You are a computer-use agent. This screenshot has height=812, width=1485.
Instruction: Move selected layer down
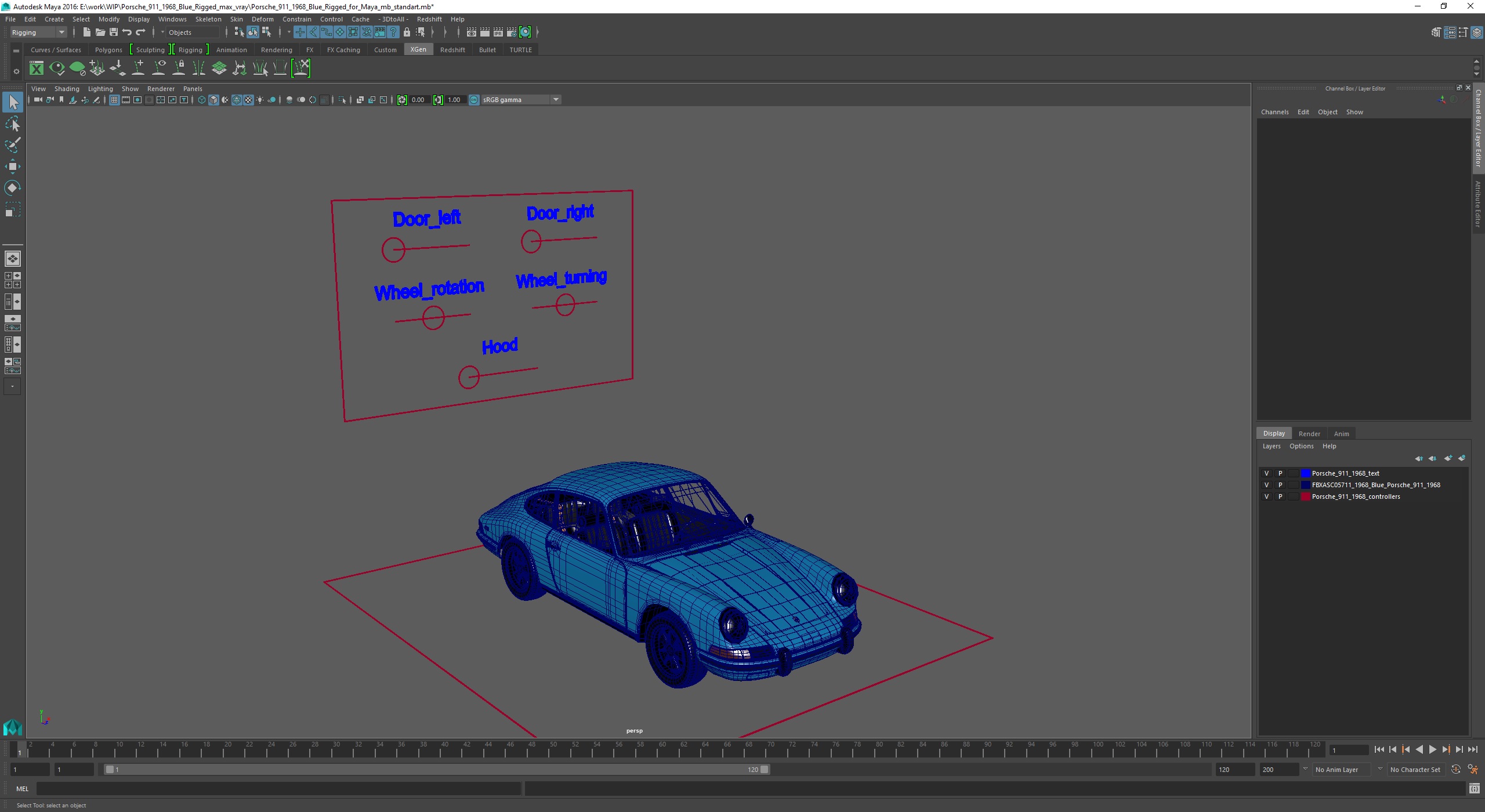pyautogui.click(x=1433, y=458)
